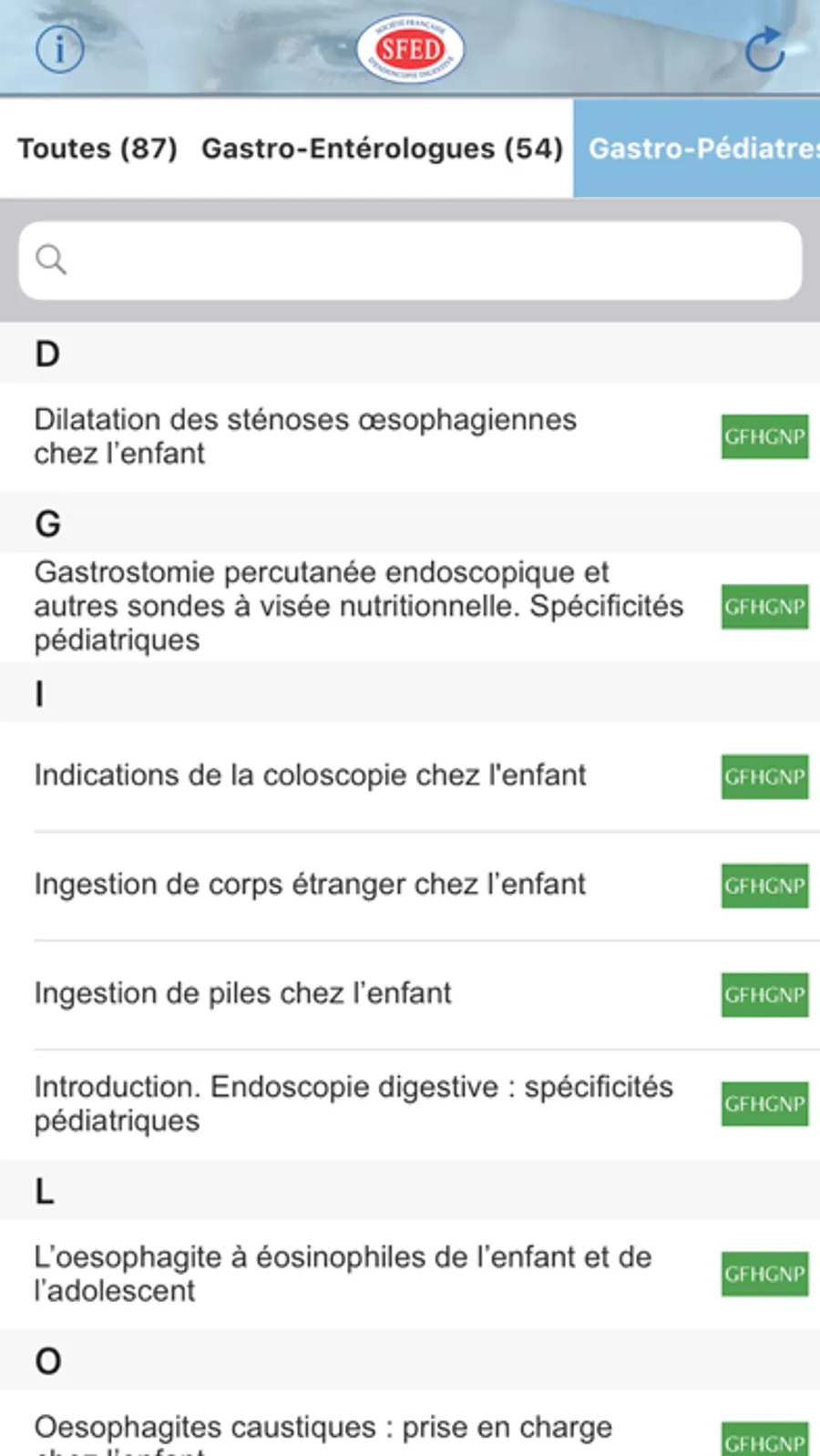Tap GFHGNP badge beside Dilatation des sténoses
The height and width of the screenshot is (1456, 820).
coord(764,436)
